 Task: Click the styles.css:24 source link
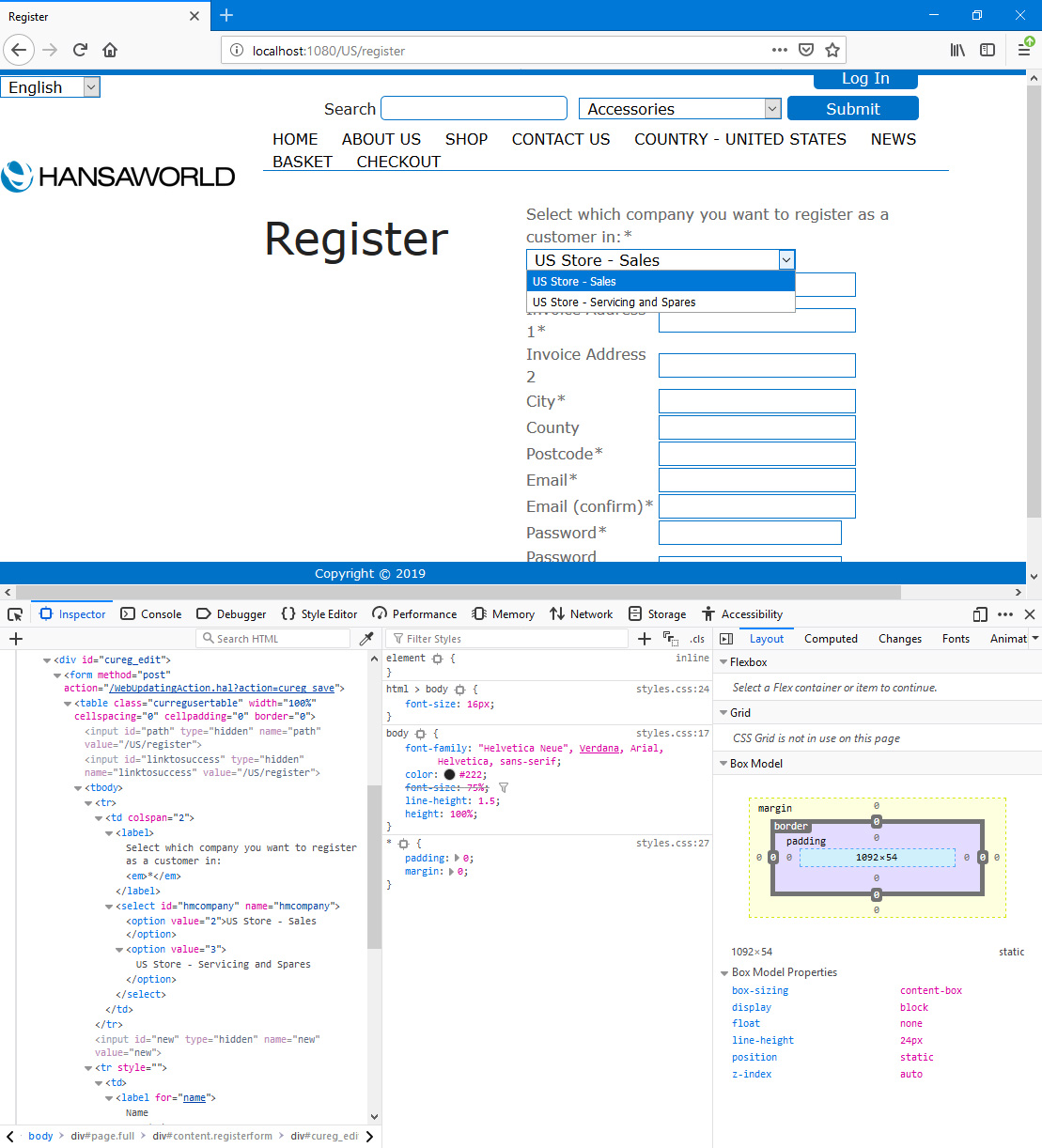click(673, 690)
